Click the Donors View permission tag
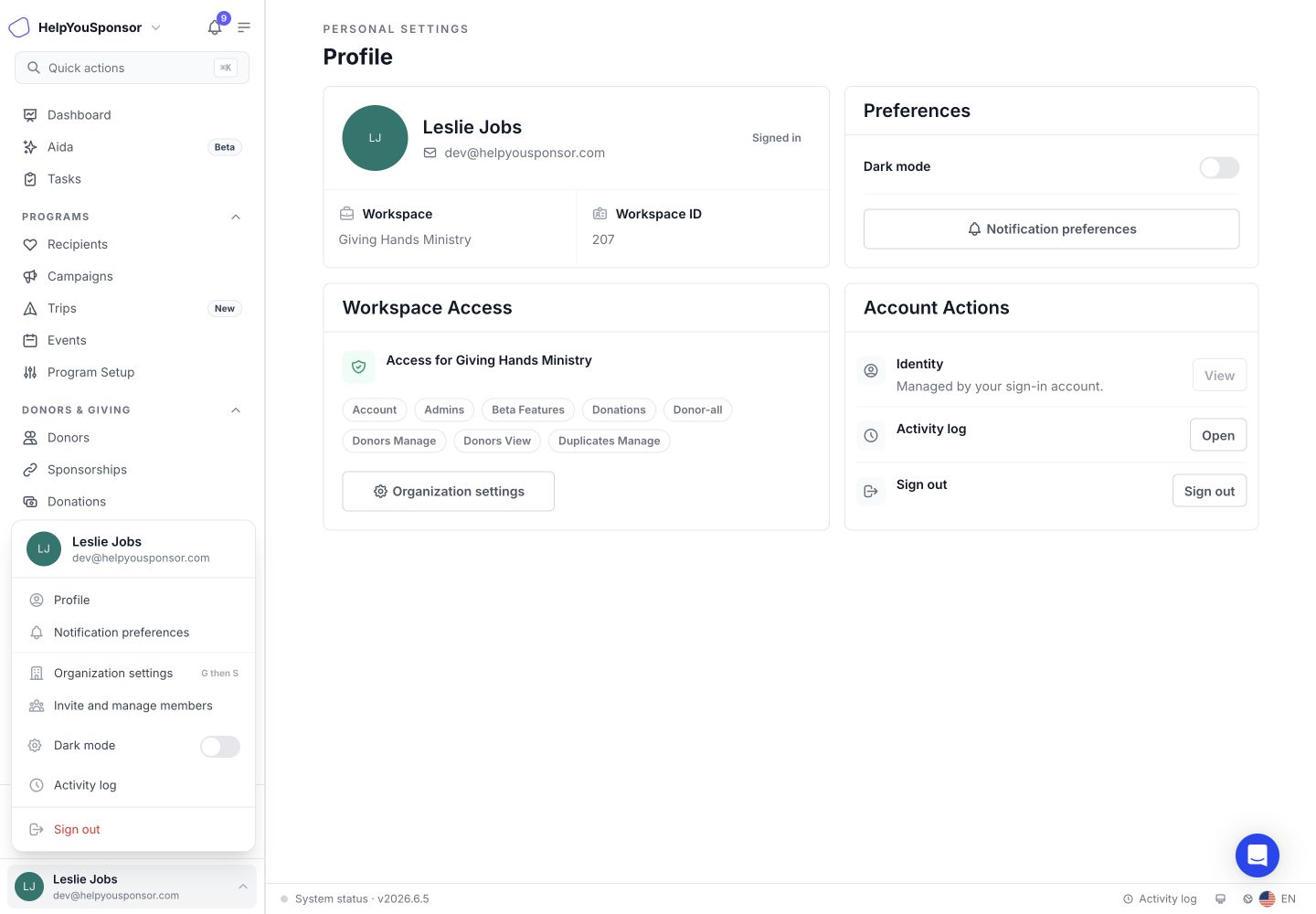This screenshot has height=914, width=1316. tap(497, 441)
